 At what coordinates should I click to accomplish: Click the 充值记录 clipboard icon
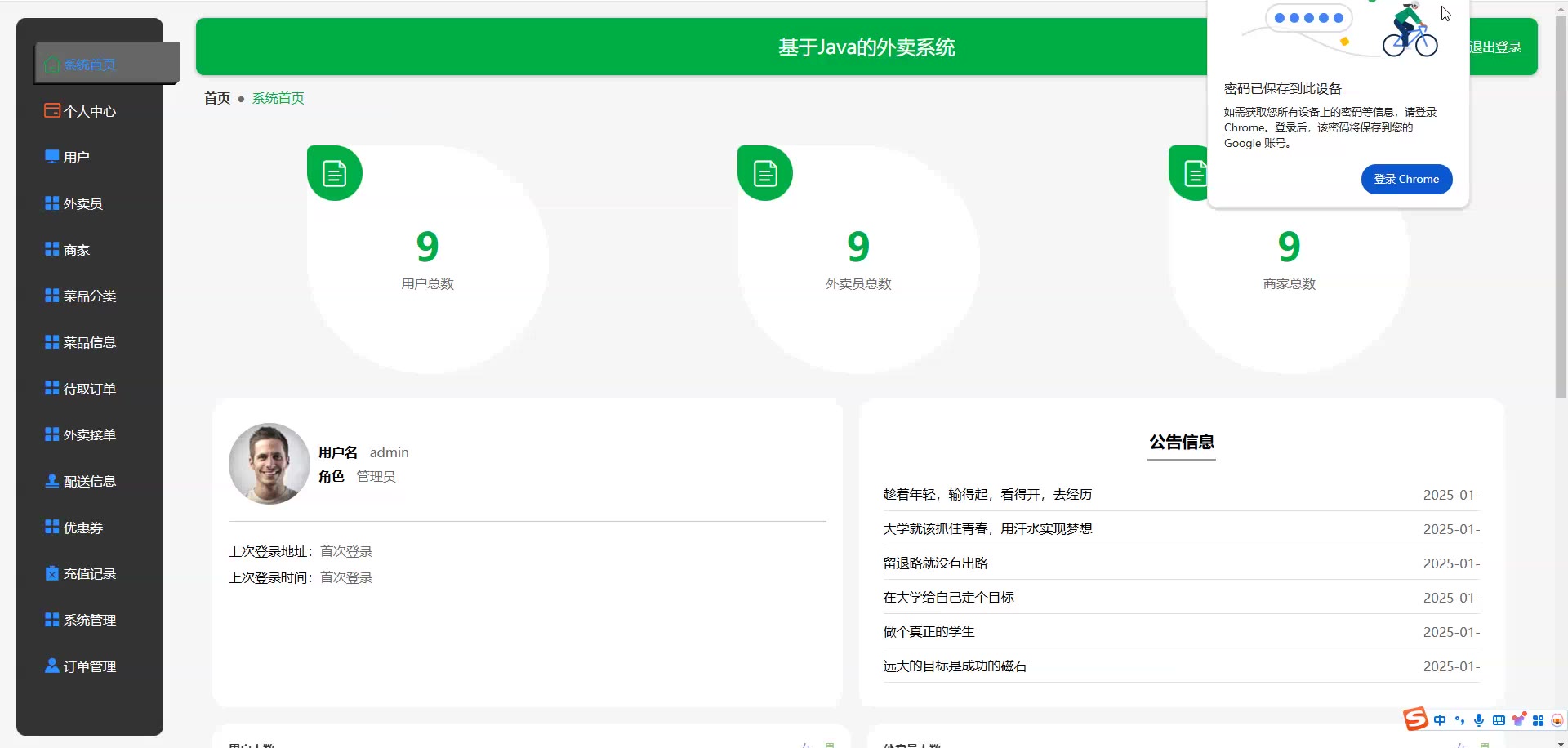tap(52, 573)
